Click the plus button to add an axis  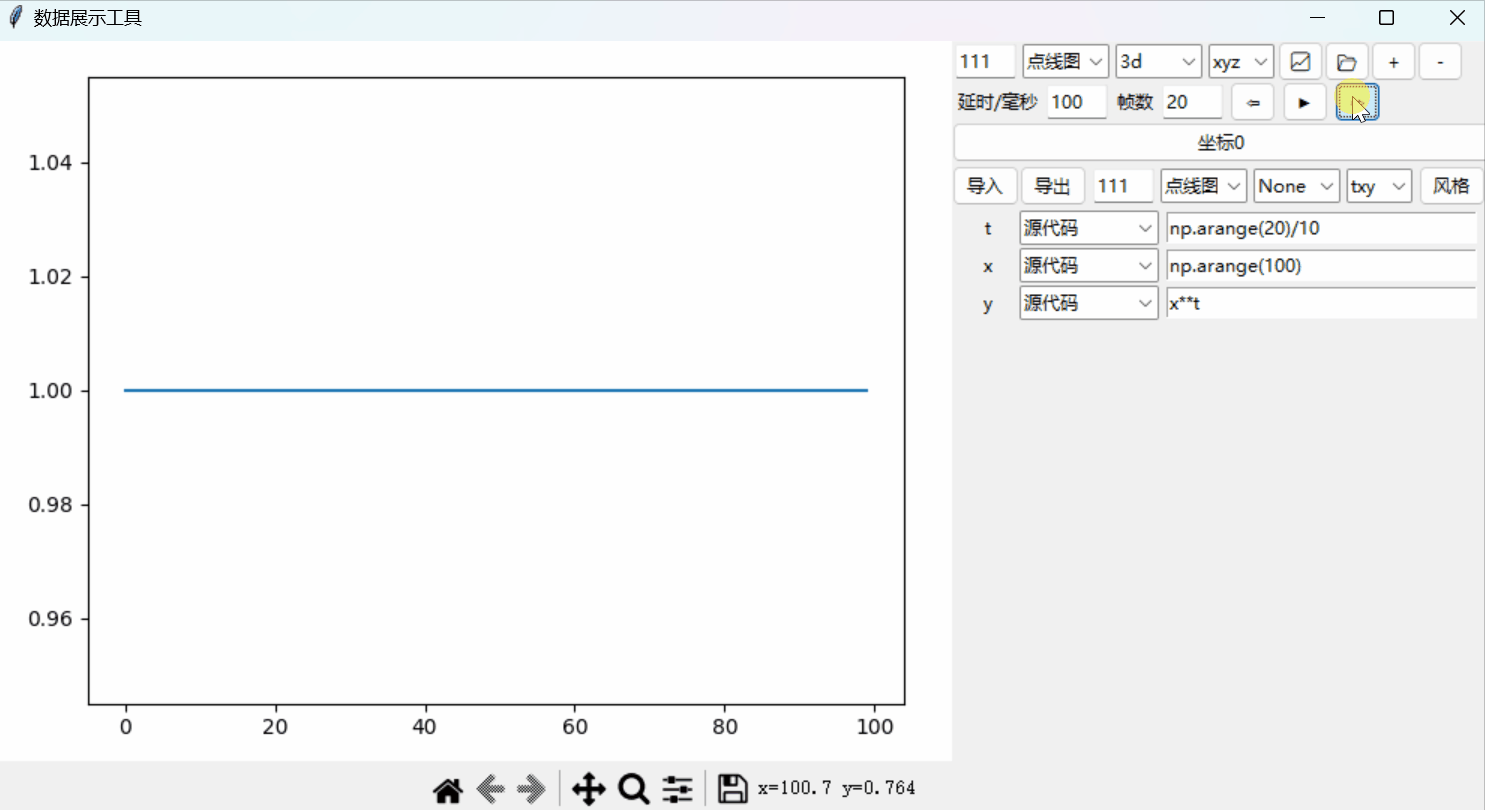pyautogui.click(x=1394, y=62)
